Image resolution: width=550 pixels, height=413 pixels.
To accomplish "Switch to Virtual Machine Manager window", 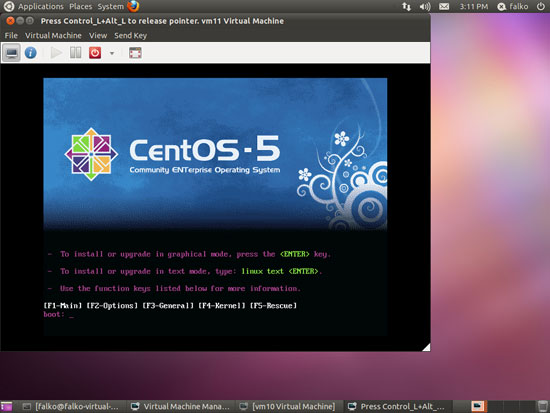I will (180, 406).
